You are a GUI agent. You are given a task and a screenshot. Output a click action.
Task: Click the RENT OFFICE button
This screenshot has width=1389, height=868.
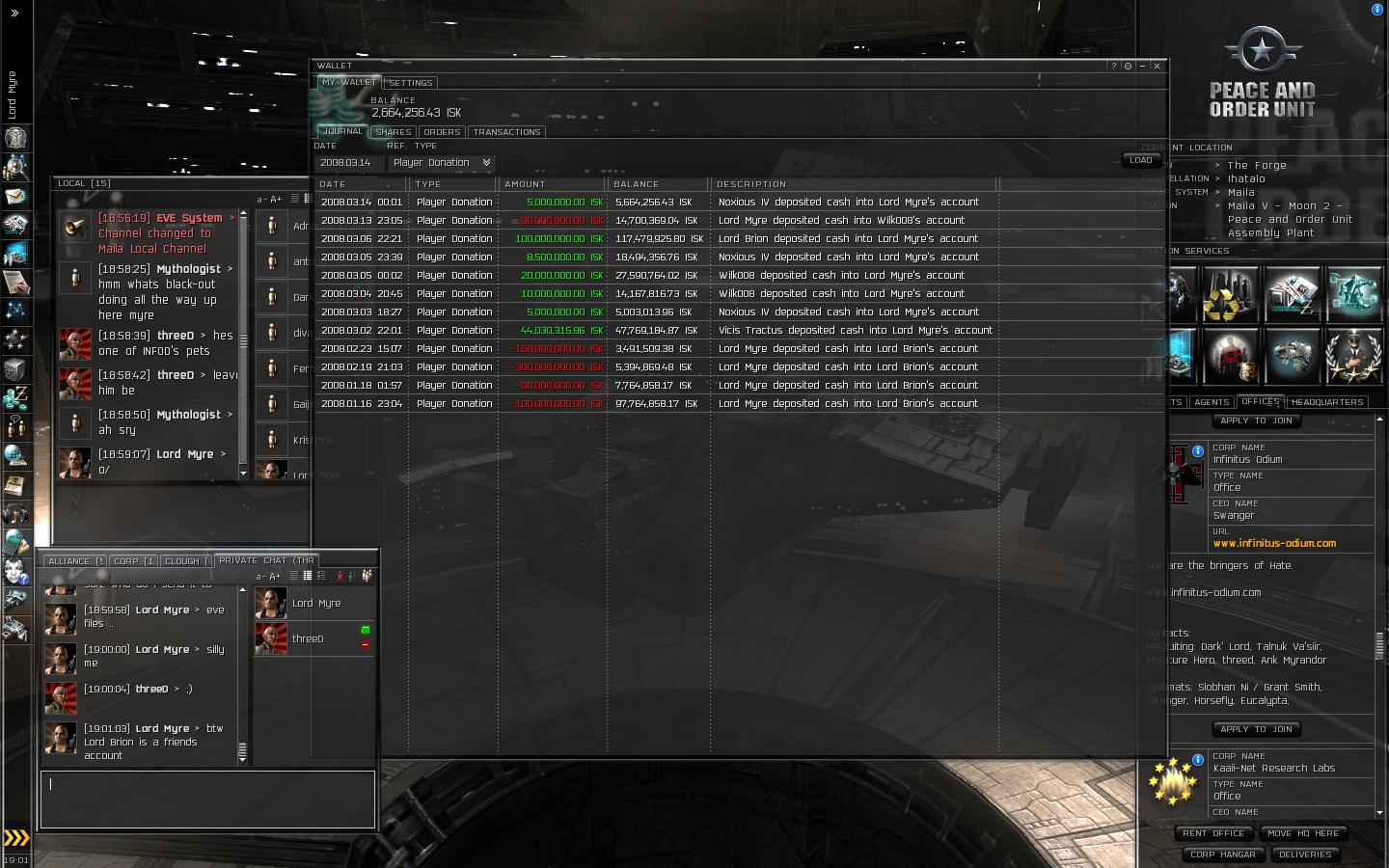point(1214,833)
